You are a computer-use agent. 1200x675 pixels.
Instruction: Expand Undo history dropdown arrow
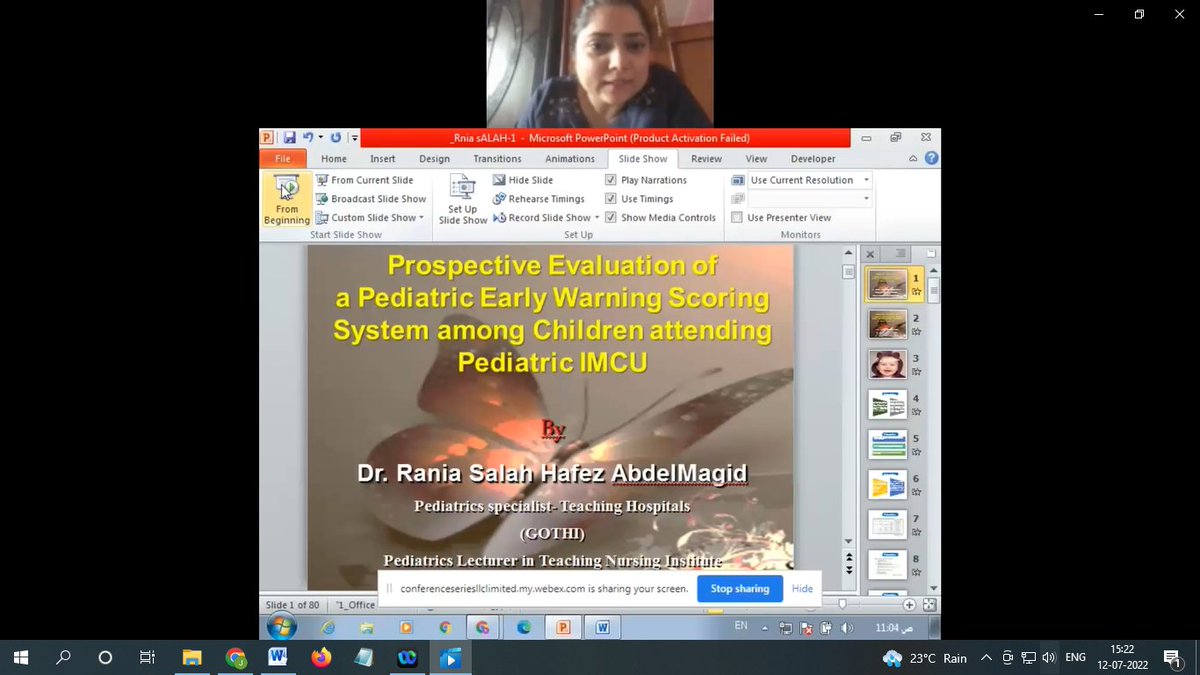[x=321, y=138]
